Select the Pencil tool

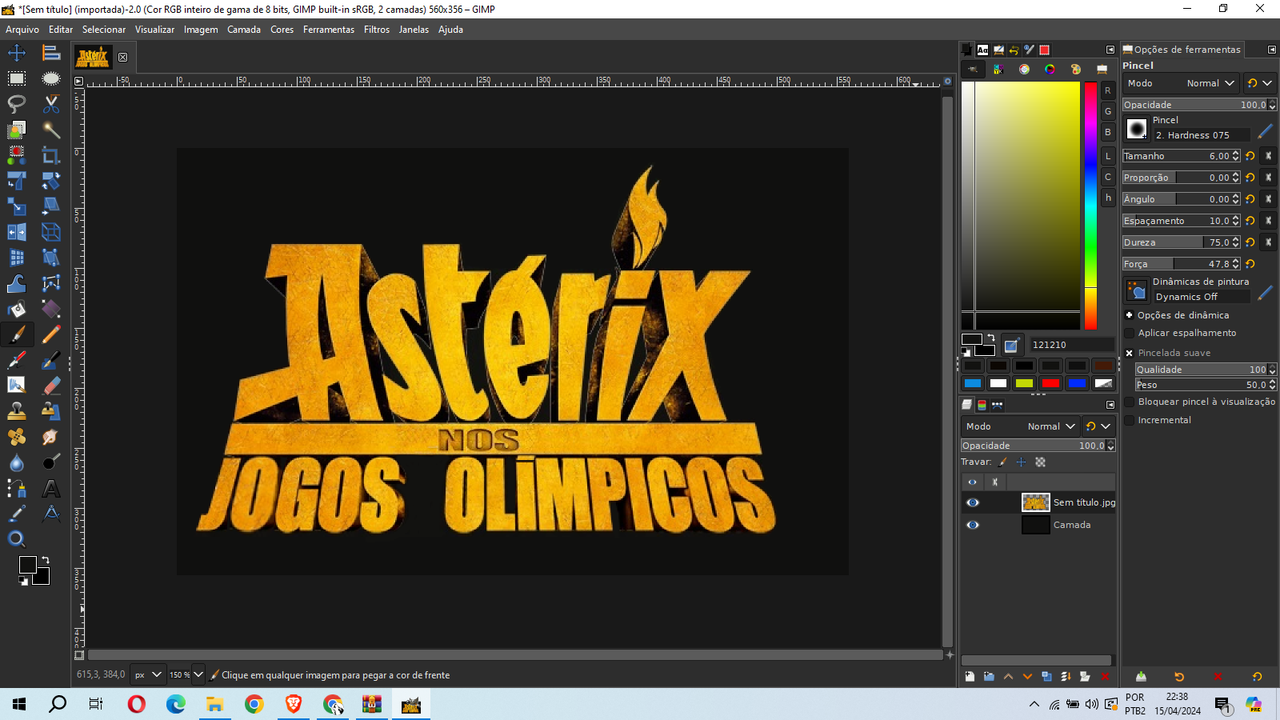point(51,335)
